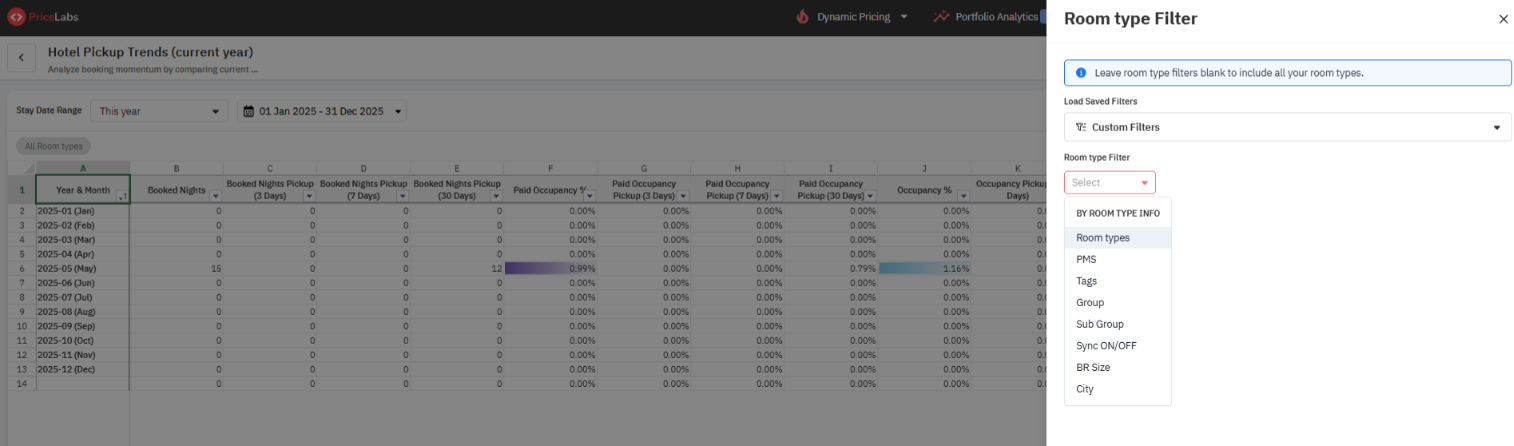Click the filter icon beside Custom Filters

click(1080, 127)
